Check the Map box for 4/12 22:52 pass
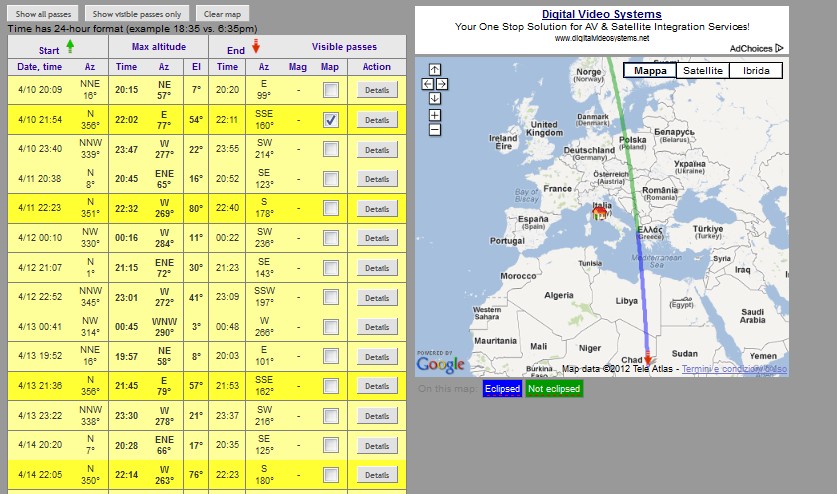This screenshot has width=837, height=494. tap(331, 297)
